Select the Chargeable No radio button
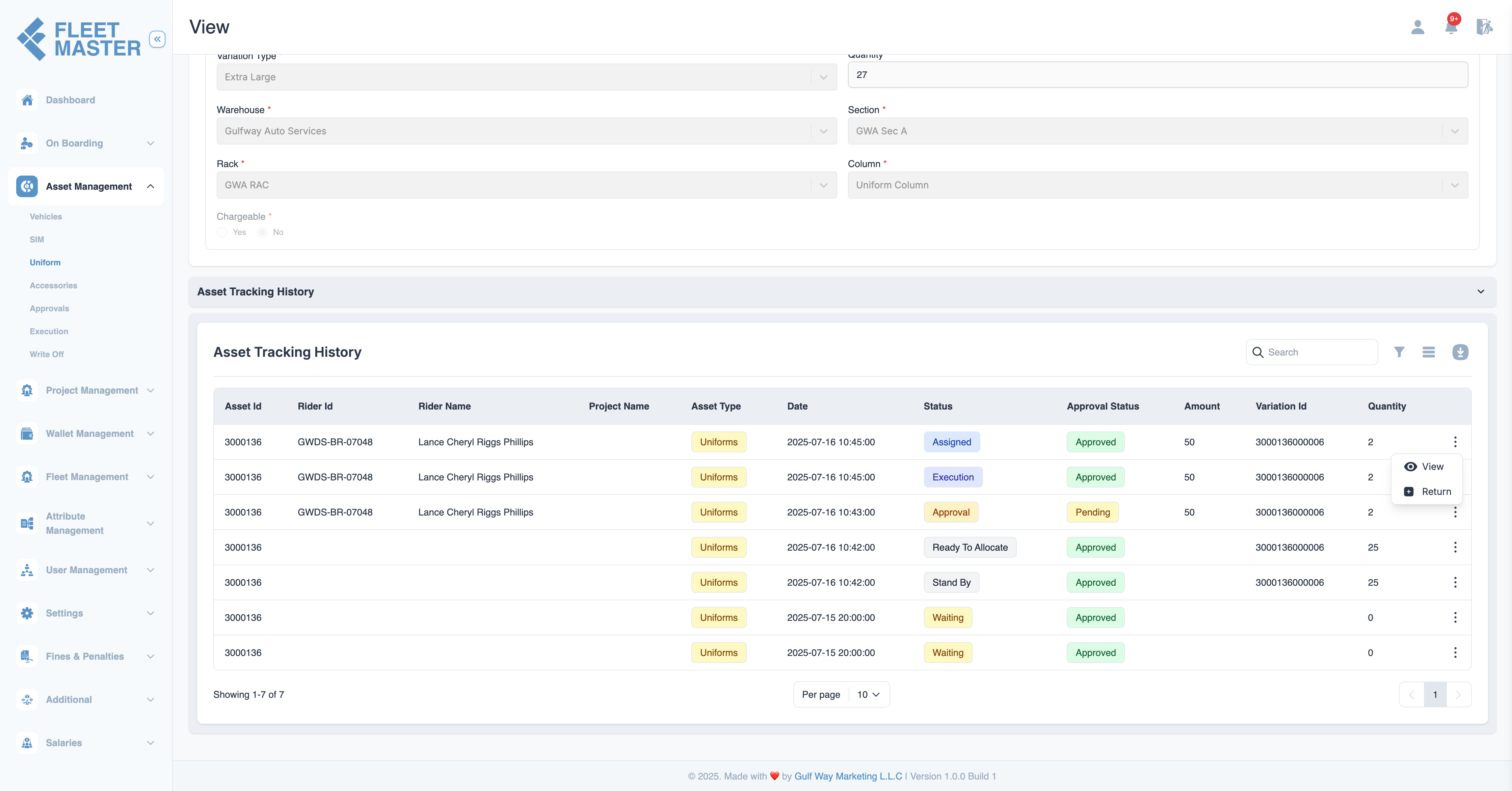 pos(262,232)
